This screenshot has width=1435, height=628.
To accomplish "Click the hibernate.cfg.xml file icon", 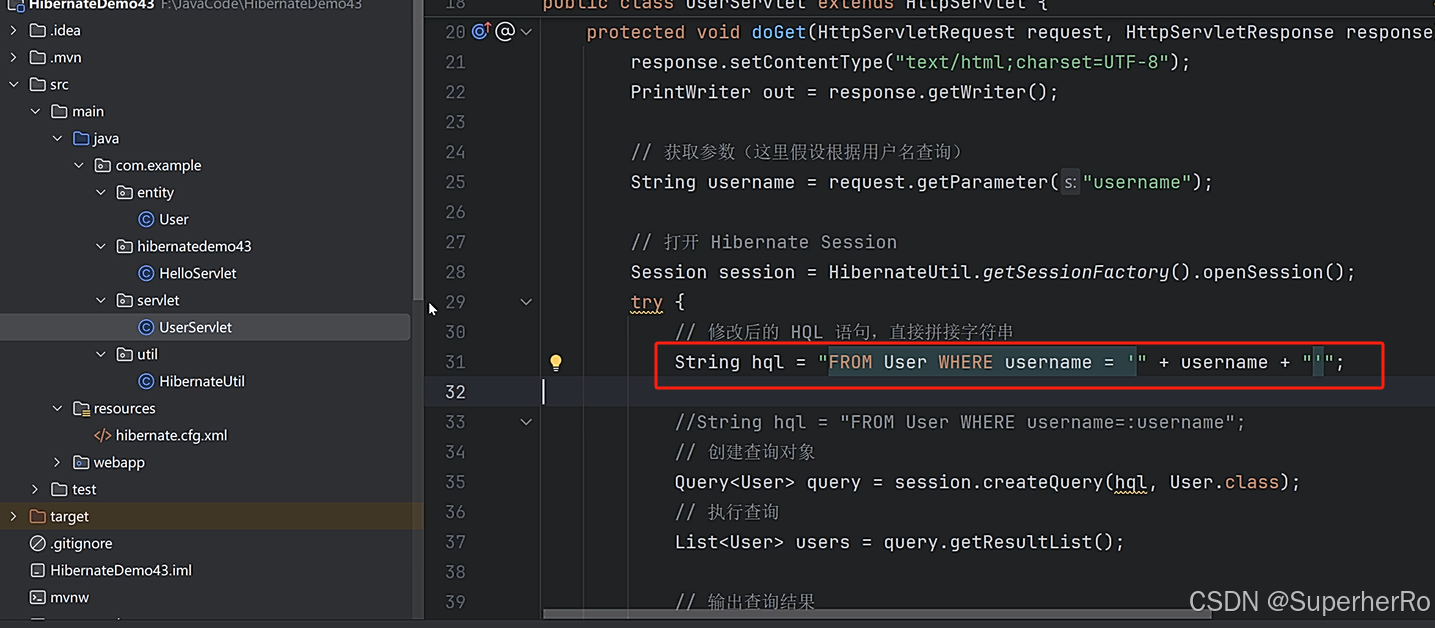I will [103, 435].
